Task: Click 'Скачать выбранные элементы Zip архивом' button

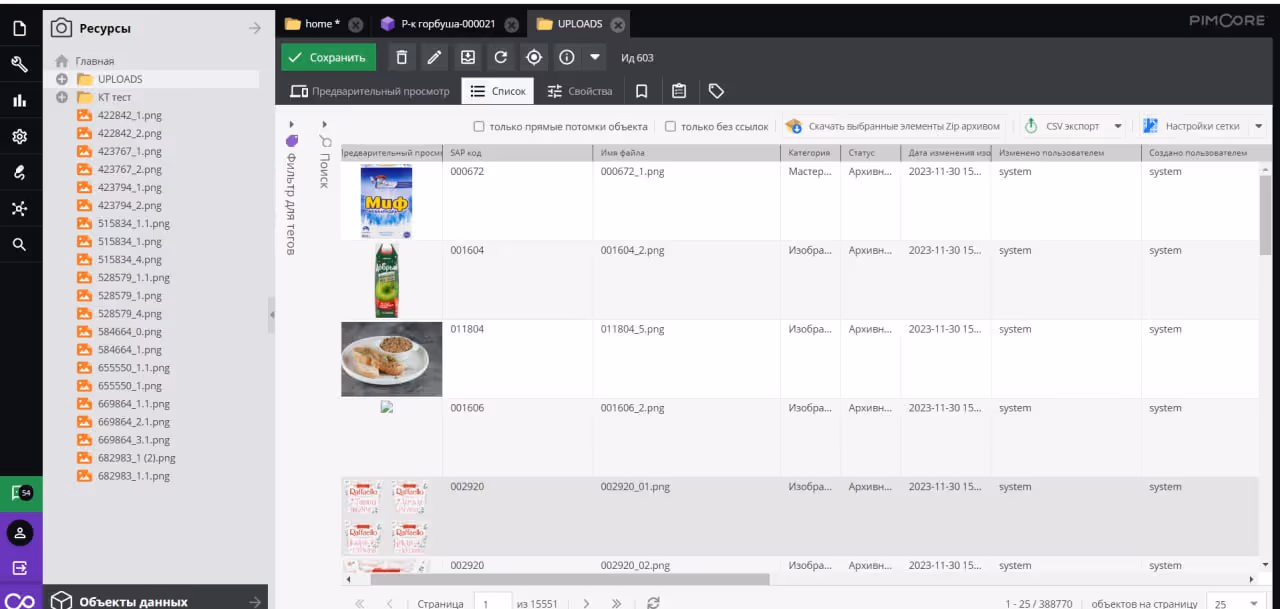Action: (893, 127)
